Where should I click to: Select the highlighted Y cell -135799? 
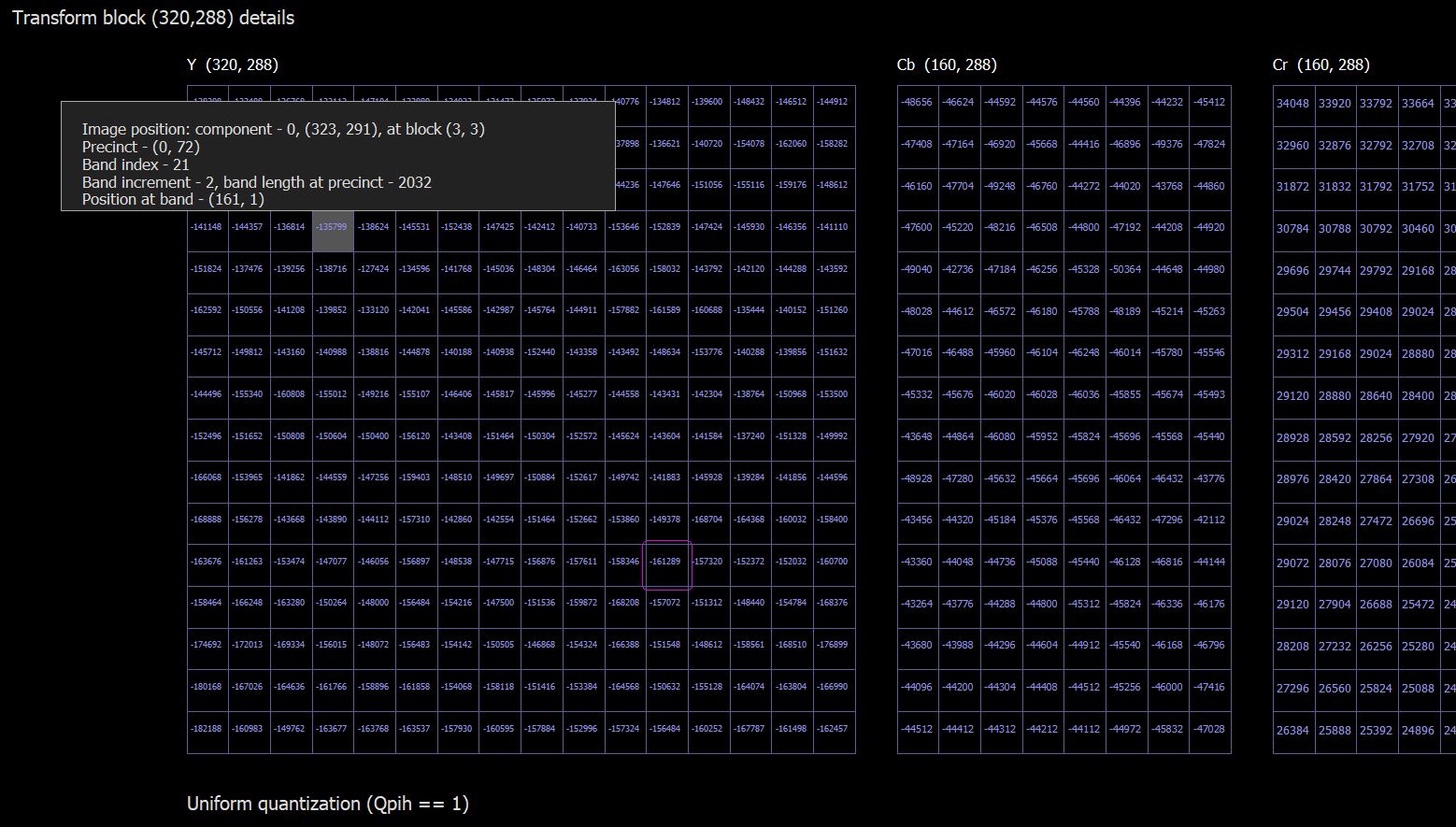pyautogui.click(x=333, y=227)
